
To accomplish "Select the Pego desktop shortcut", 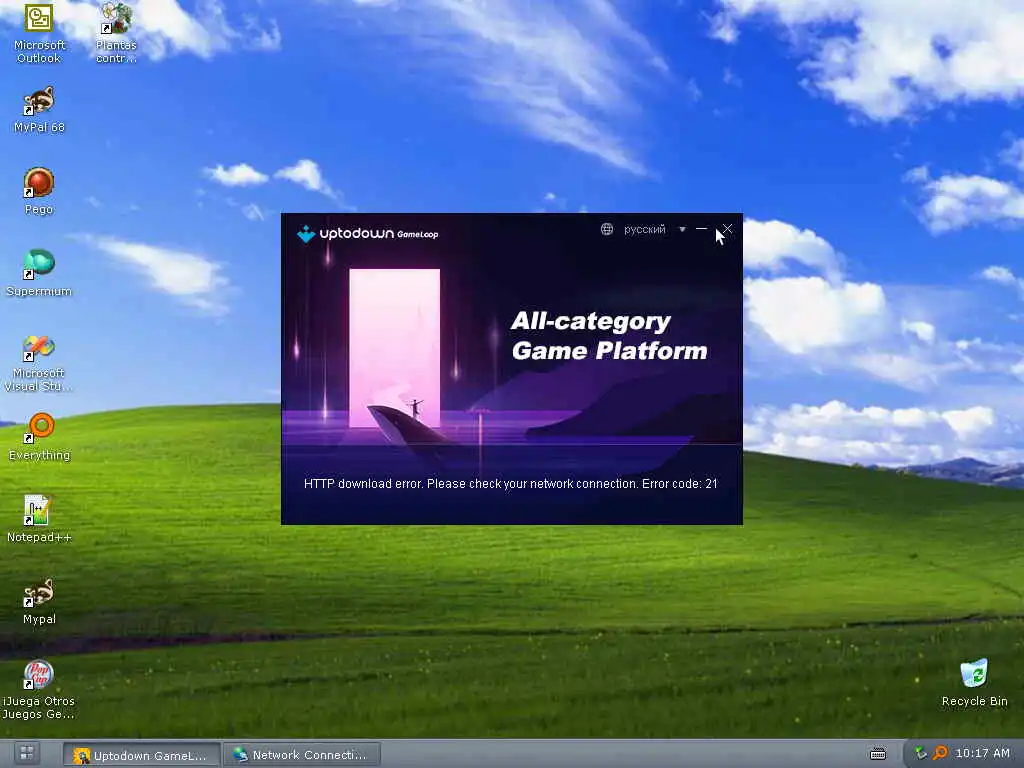I will tap(39, 191).
